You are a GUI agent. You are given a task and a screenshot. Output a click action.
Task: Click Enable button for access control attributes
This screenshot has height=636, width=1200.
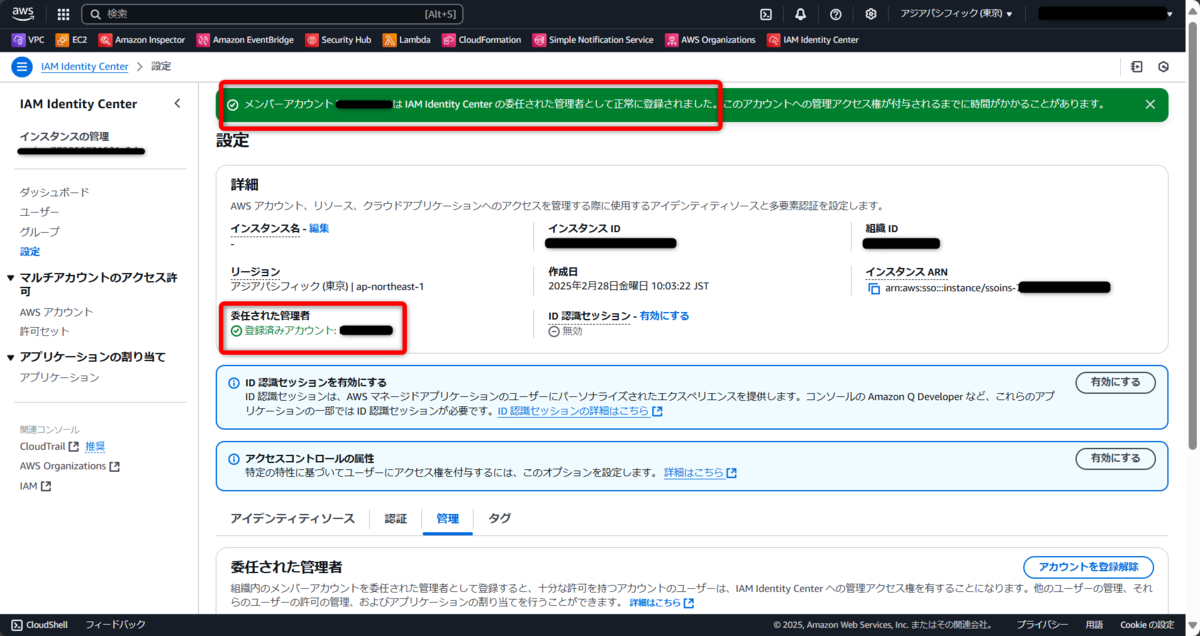click(1115, 458)
